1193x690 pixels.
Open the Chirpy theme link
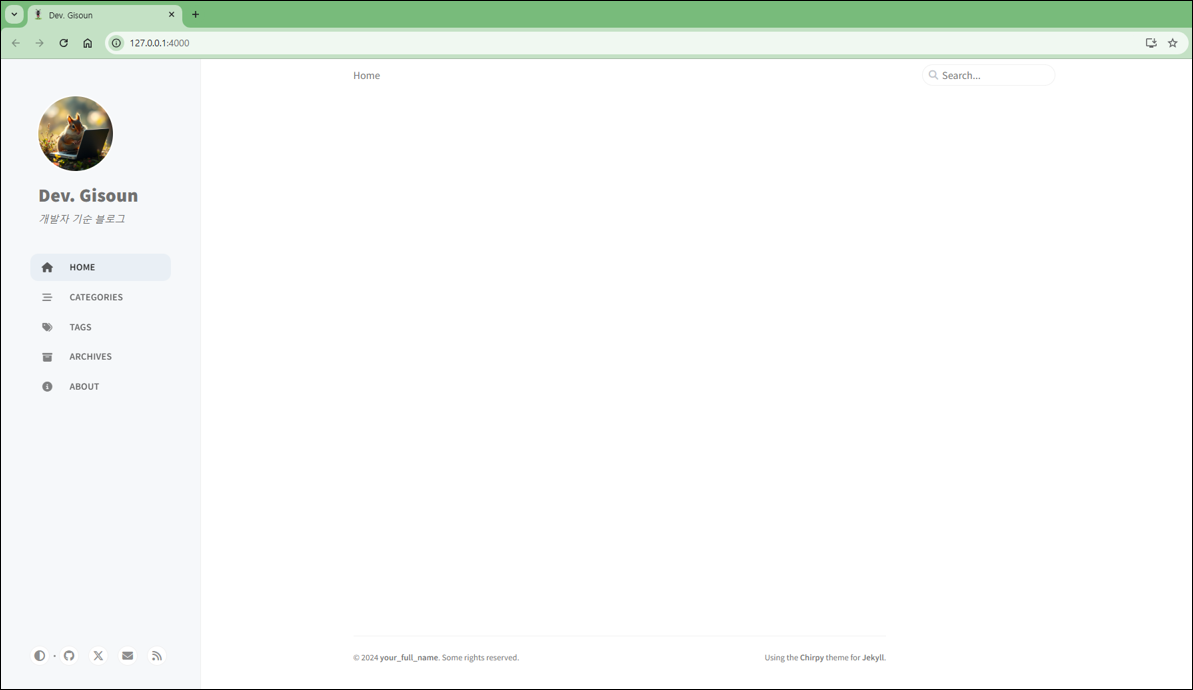pos(812,658)
